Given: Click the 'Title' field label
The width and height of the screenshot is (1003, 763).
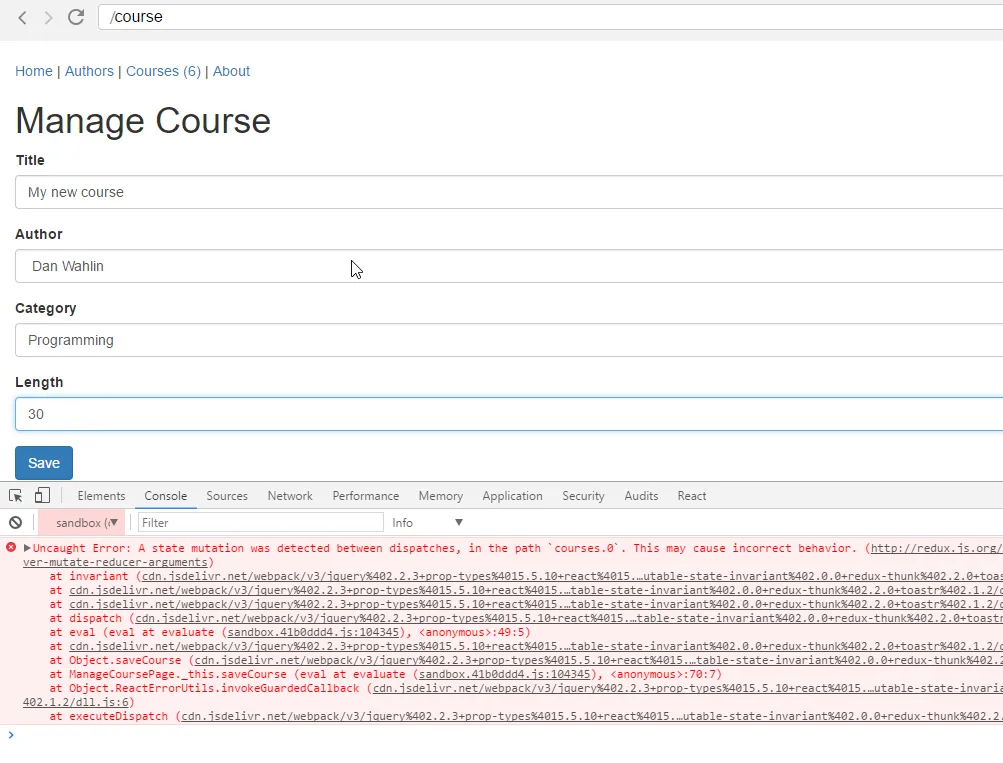Looking at the screenshot, I should 30,160.
